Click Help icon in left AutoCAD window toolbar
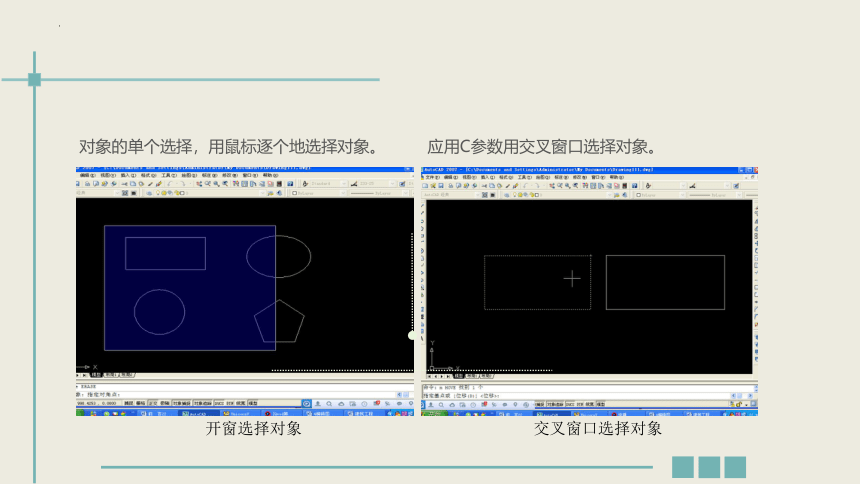860x484 pixels. [290, 184]
